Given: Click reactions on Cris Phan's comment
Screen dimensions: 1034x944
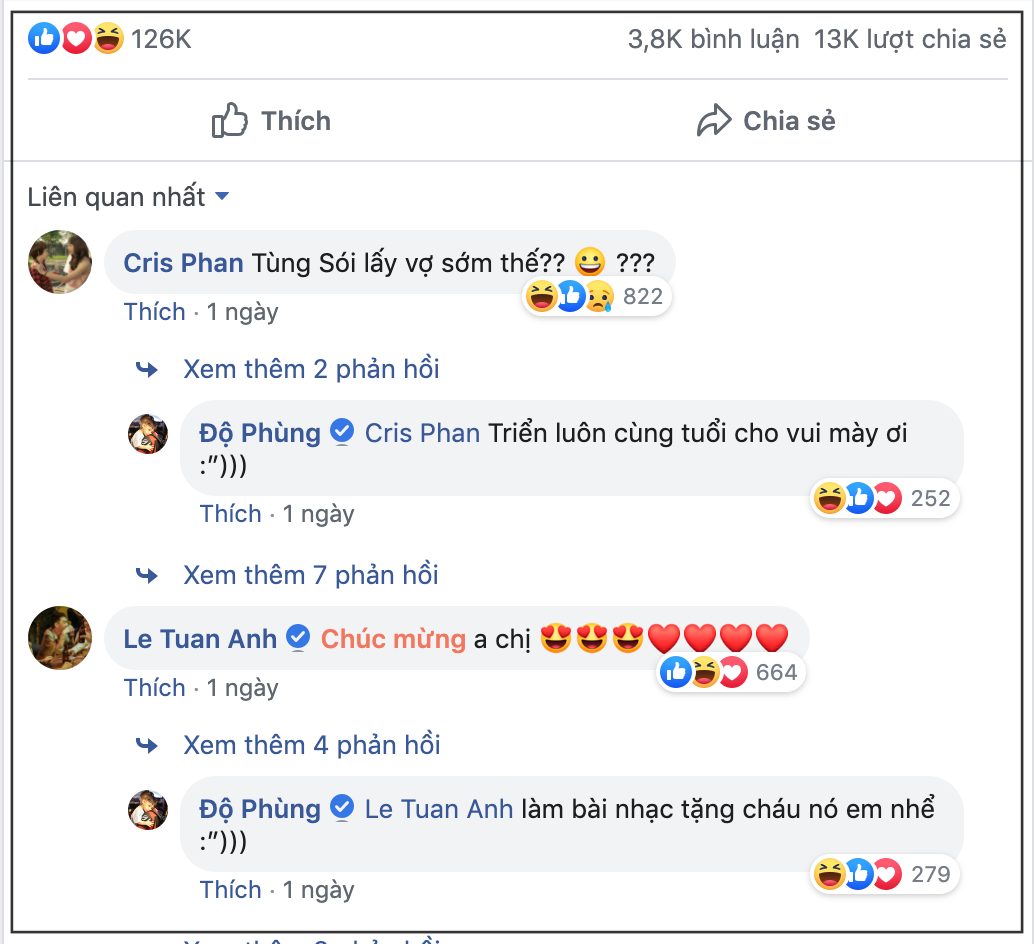Looking at the screenshot, I should [594, 296].
